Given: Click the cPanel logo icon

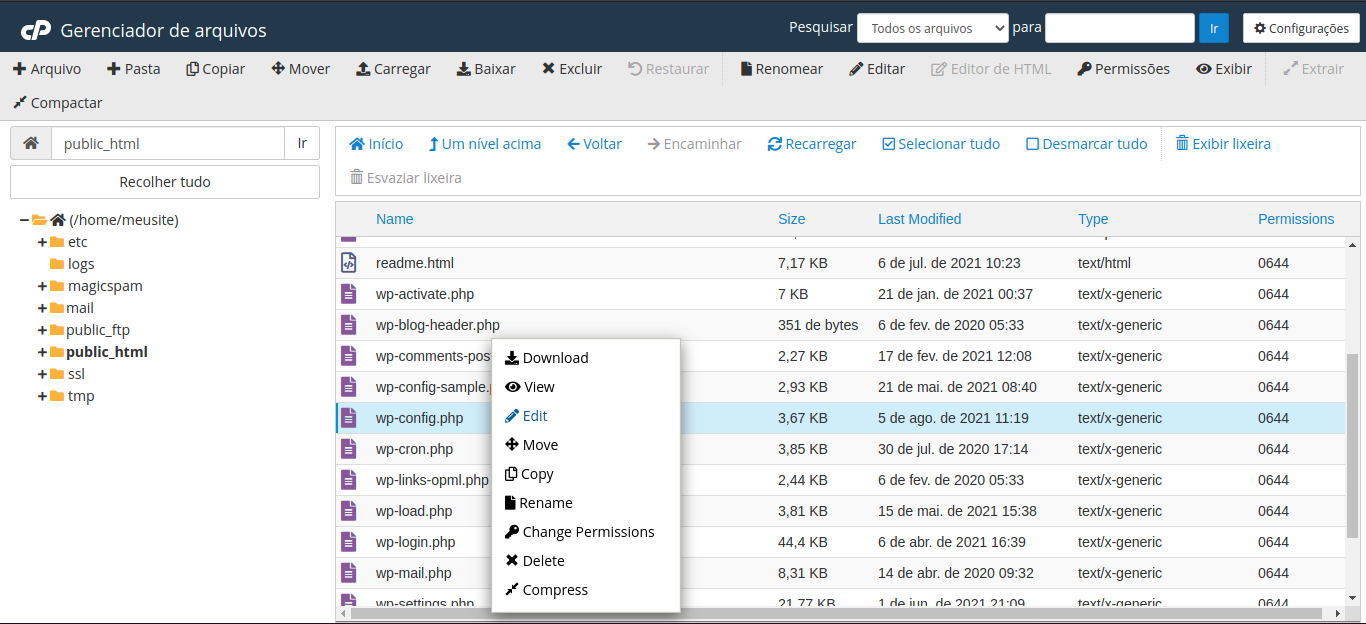Looking at the screenshot, I should tap(36, 30).
